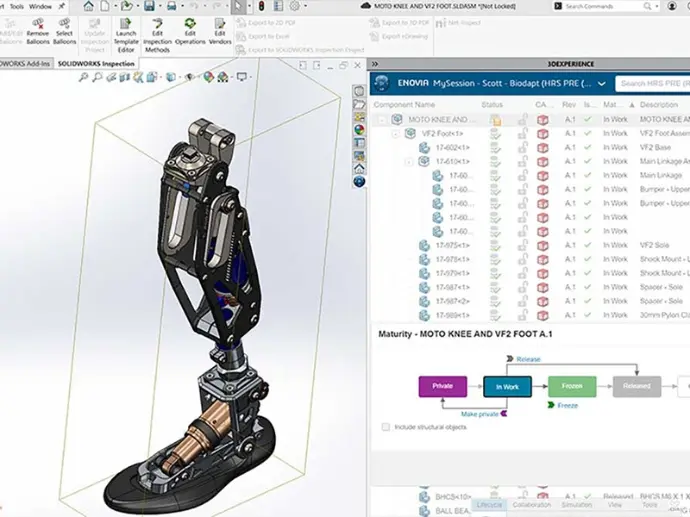Expand the 17-610<1> tree node toggle
Viewport: 690px width, 517px height.
[408, 162]
